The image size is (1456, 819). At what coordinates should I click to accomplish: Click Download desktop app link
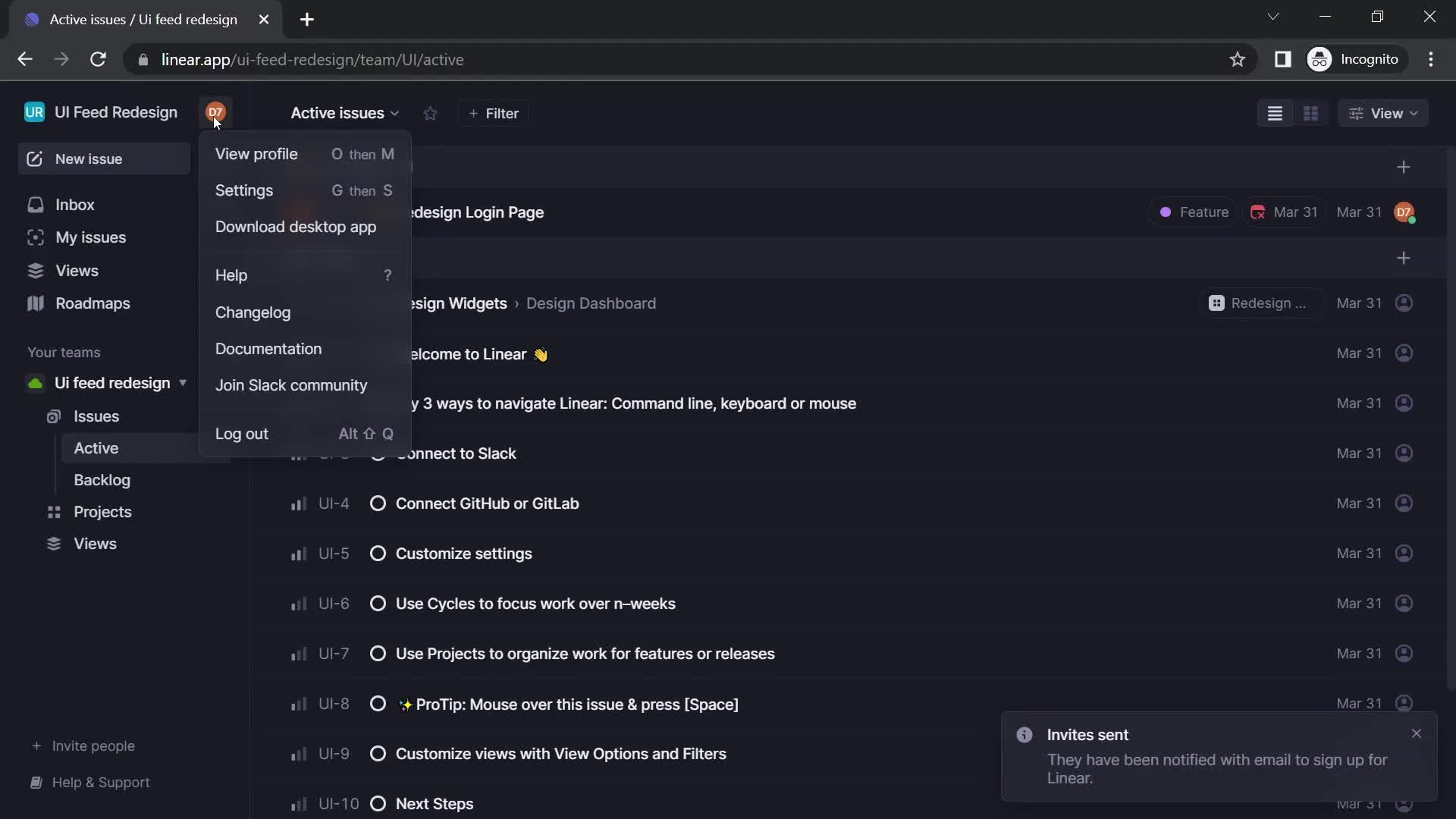[x=296, y=225]
